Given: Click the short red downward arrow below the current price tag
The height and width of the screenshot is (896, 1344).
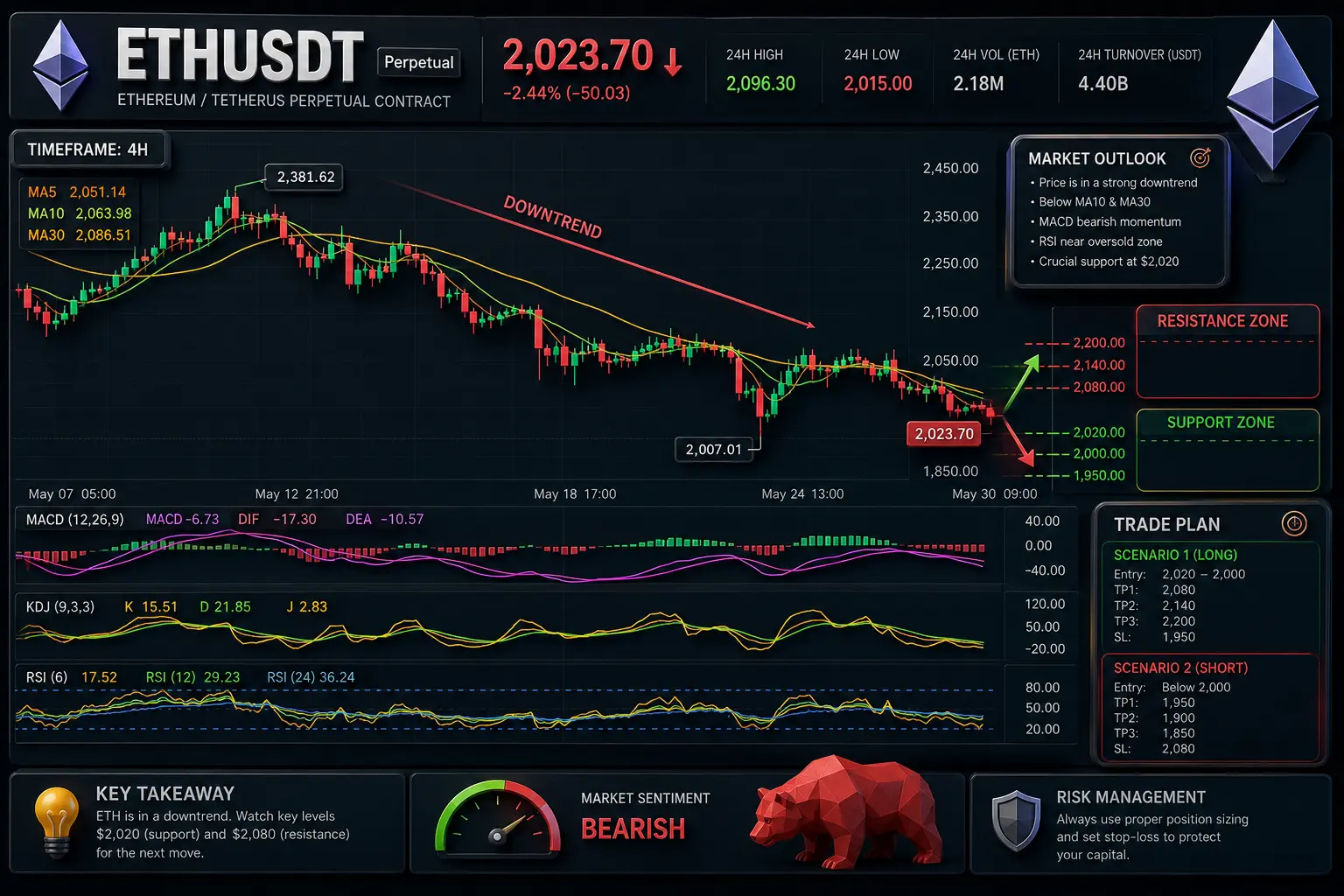Looking at the screenshot, I should tap(1017, 441).
